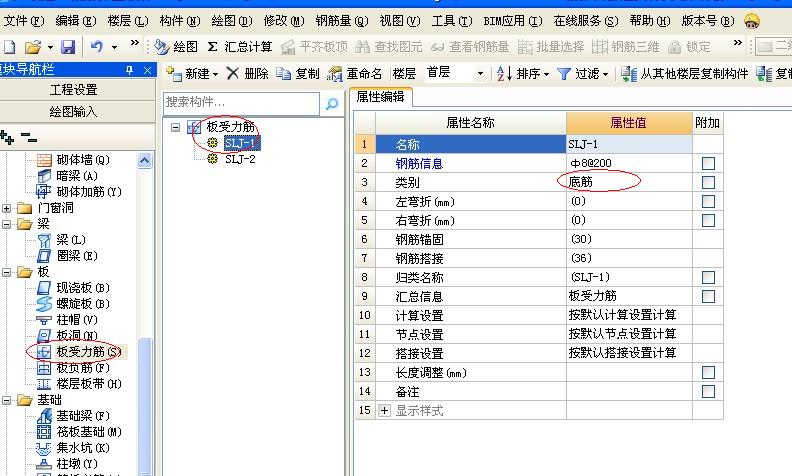Viewport: 792px width, 476px height.
Task: Click the 删除 delete icon
Action: click(x=232, y=74)
